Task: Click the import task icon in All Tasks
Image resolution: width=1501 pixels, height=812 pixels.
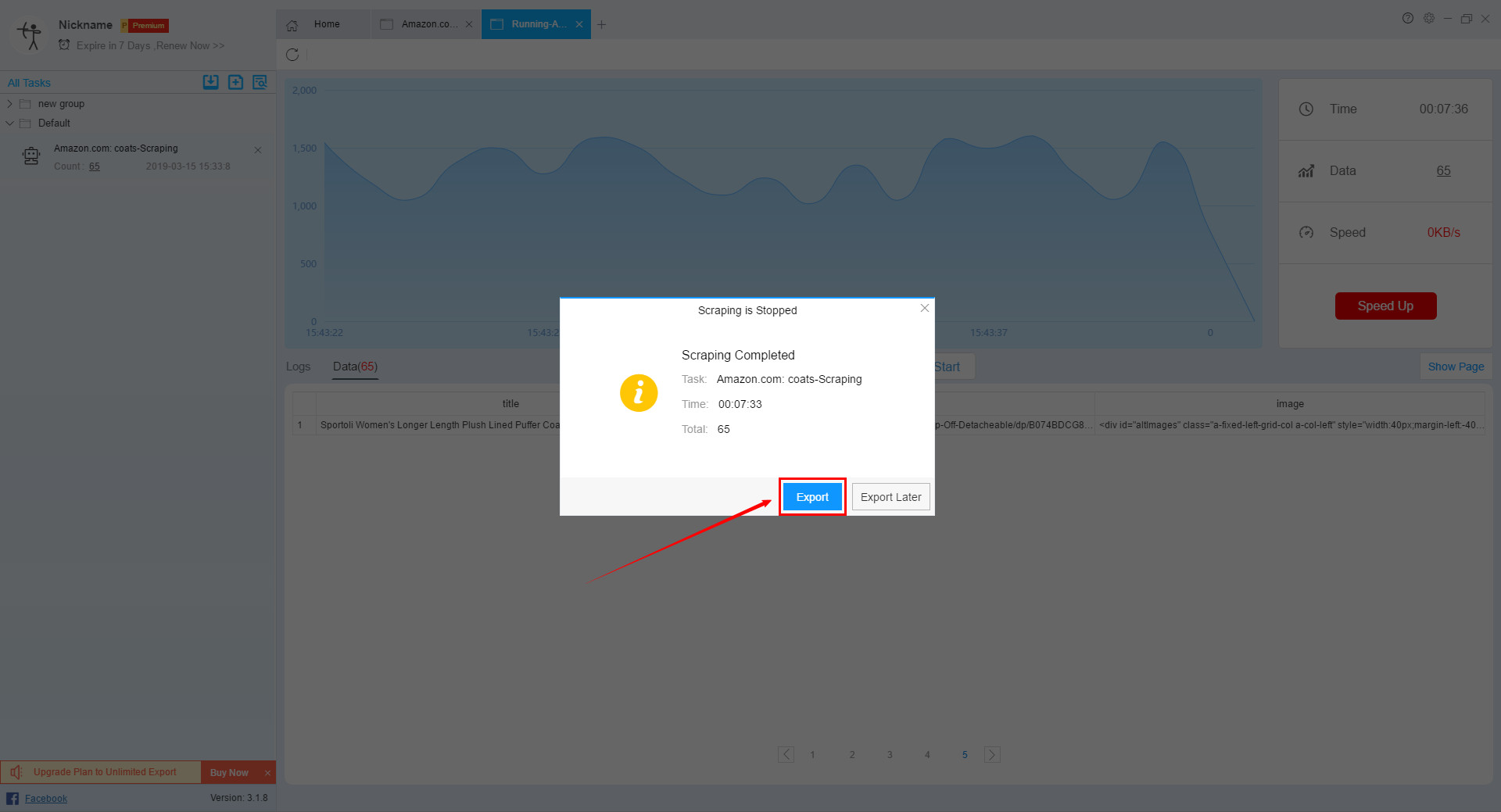Action: click(211, 82)
